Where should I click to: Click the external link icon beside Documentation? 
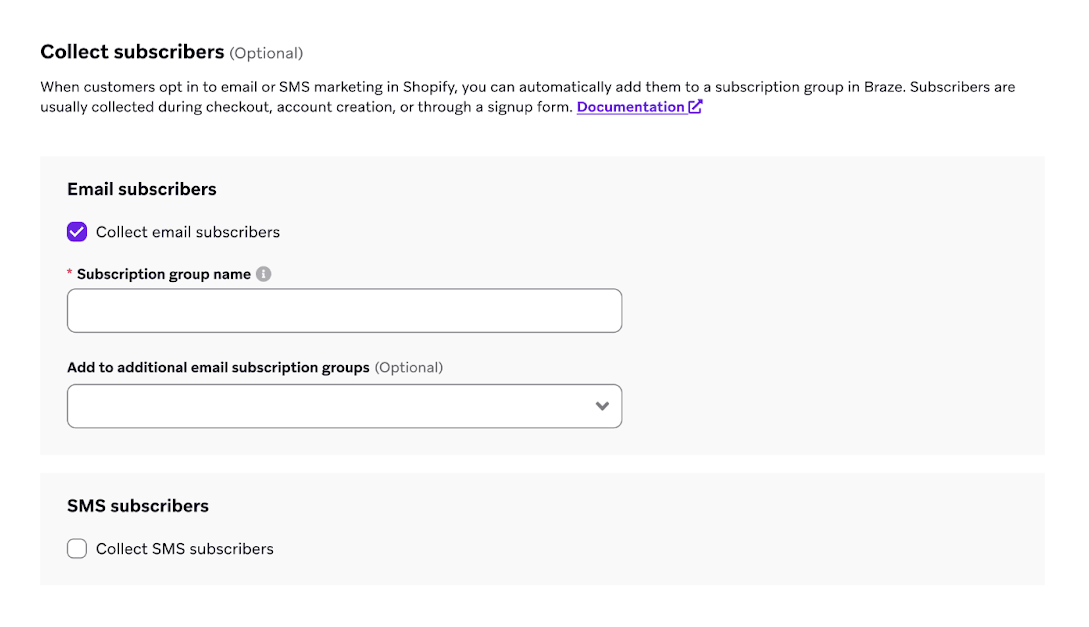pos(696,107)
